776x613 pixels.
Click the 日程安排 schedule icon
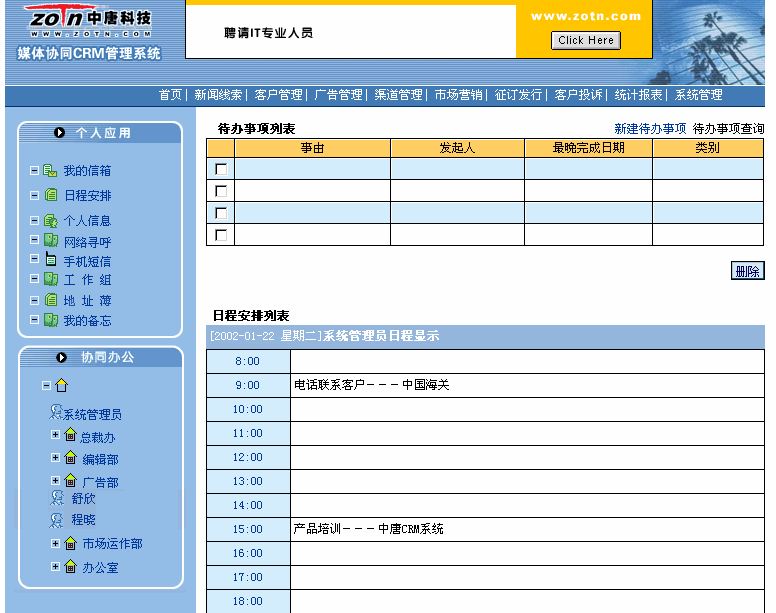[x=51, y=196]
